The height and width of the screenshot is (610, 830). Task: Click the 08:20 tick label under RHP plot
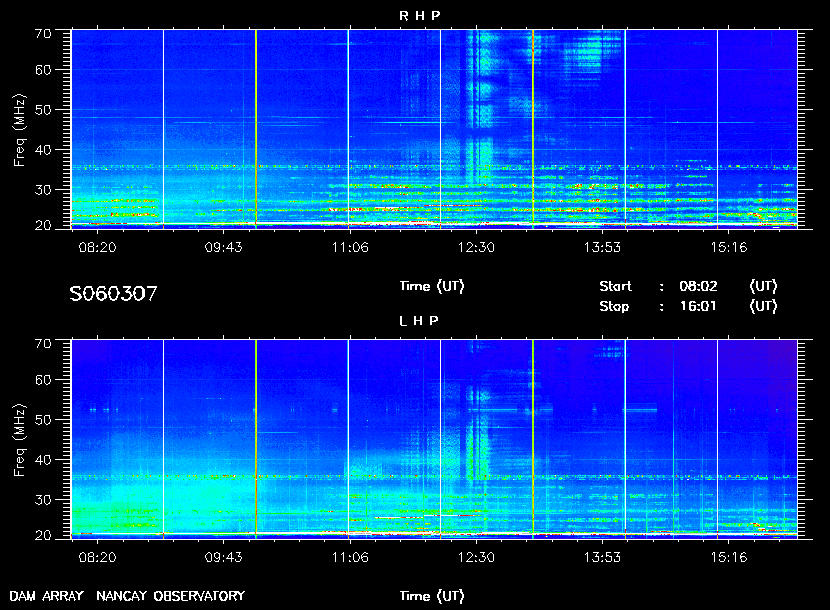point(97,247)
